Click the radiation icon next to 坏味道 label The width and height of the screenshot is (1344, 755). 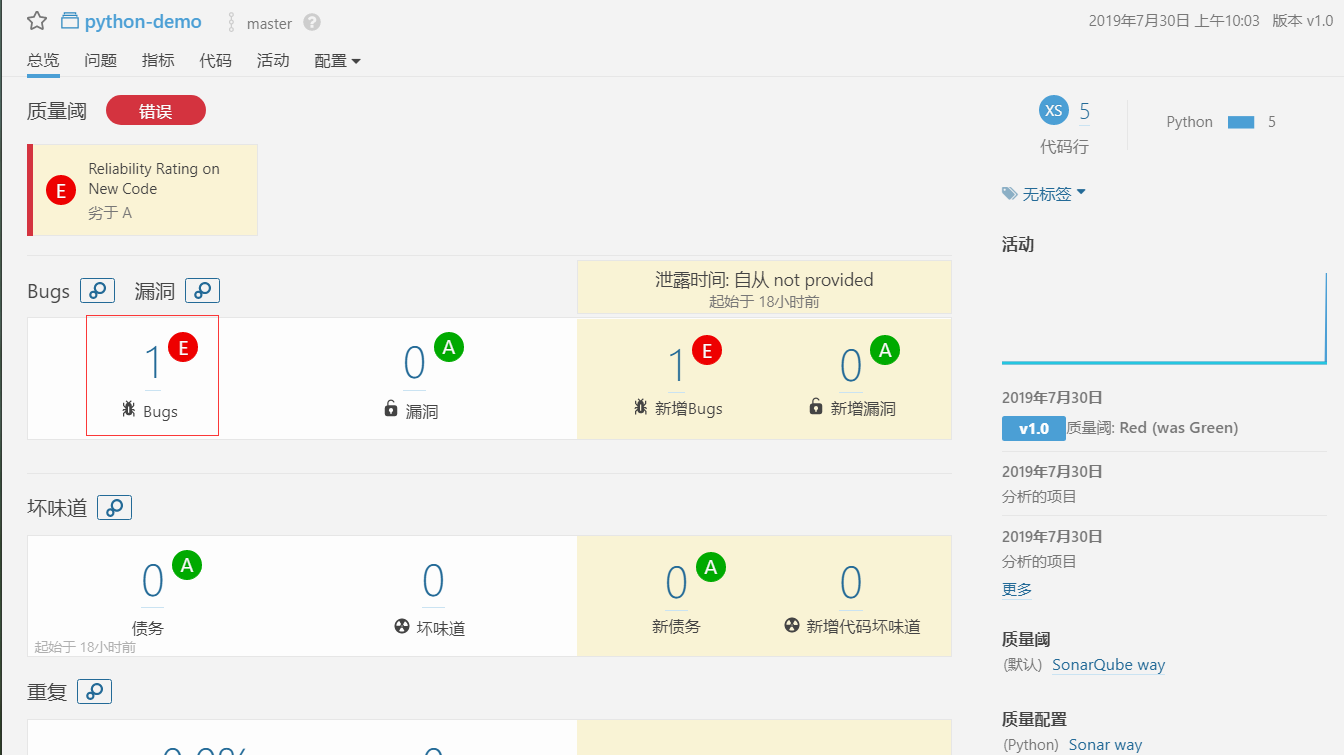click(402, 626)
